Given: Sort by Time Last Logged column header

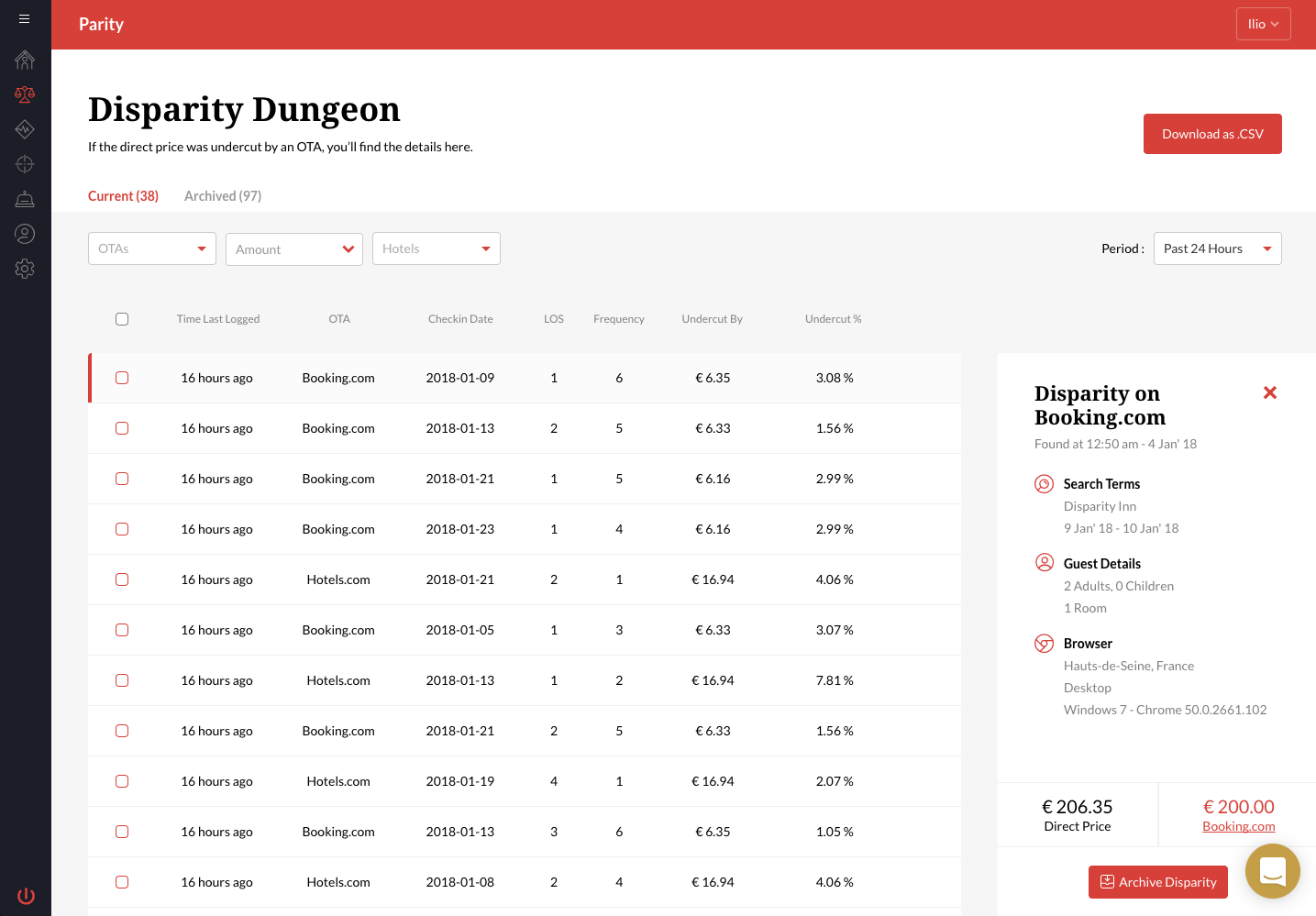Looking at the screenshot, I should (x=218, y=319).
